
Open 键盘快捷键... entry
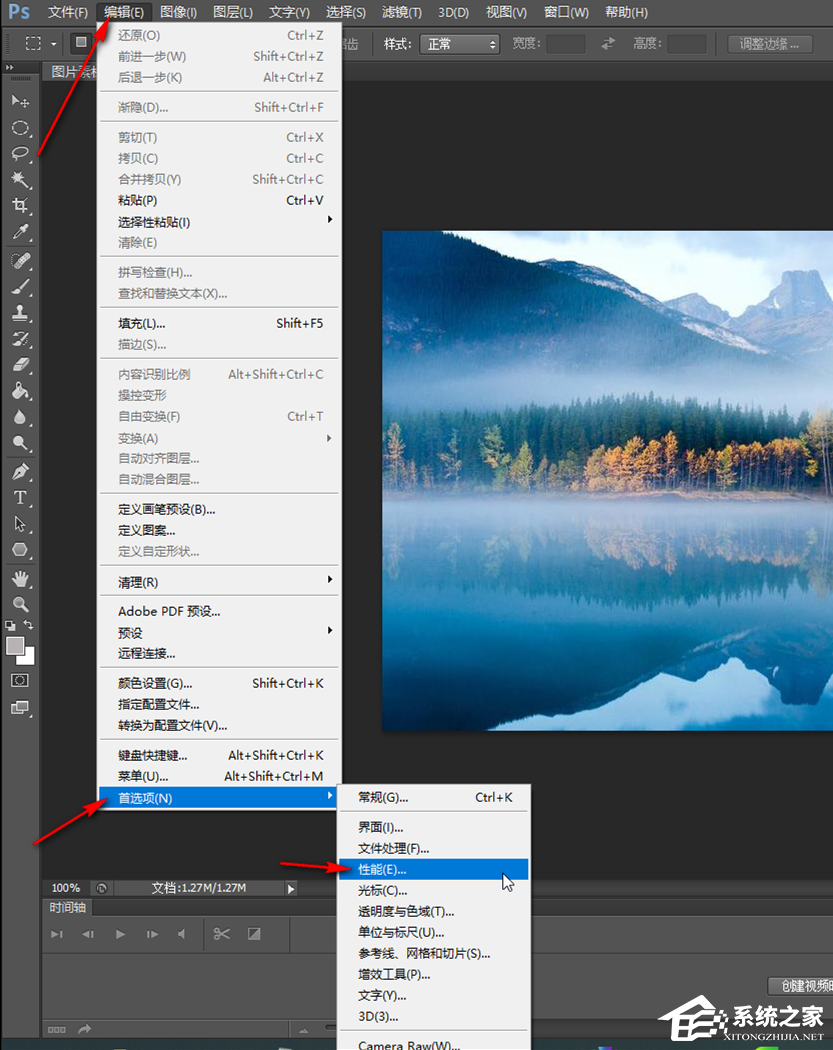220,755
